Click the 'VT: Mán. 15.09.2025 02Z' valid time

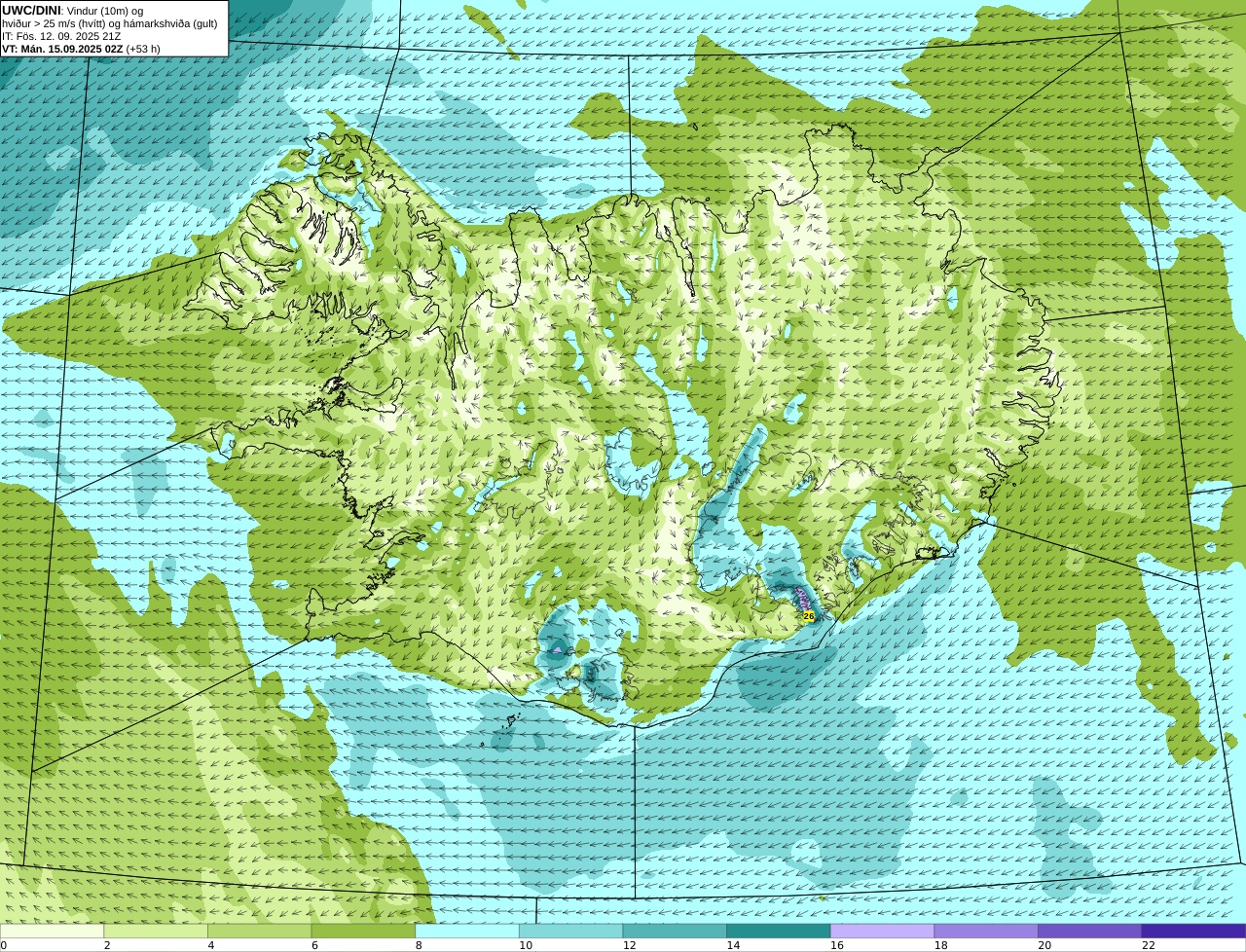click(62, 49)
